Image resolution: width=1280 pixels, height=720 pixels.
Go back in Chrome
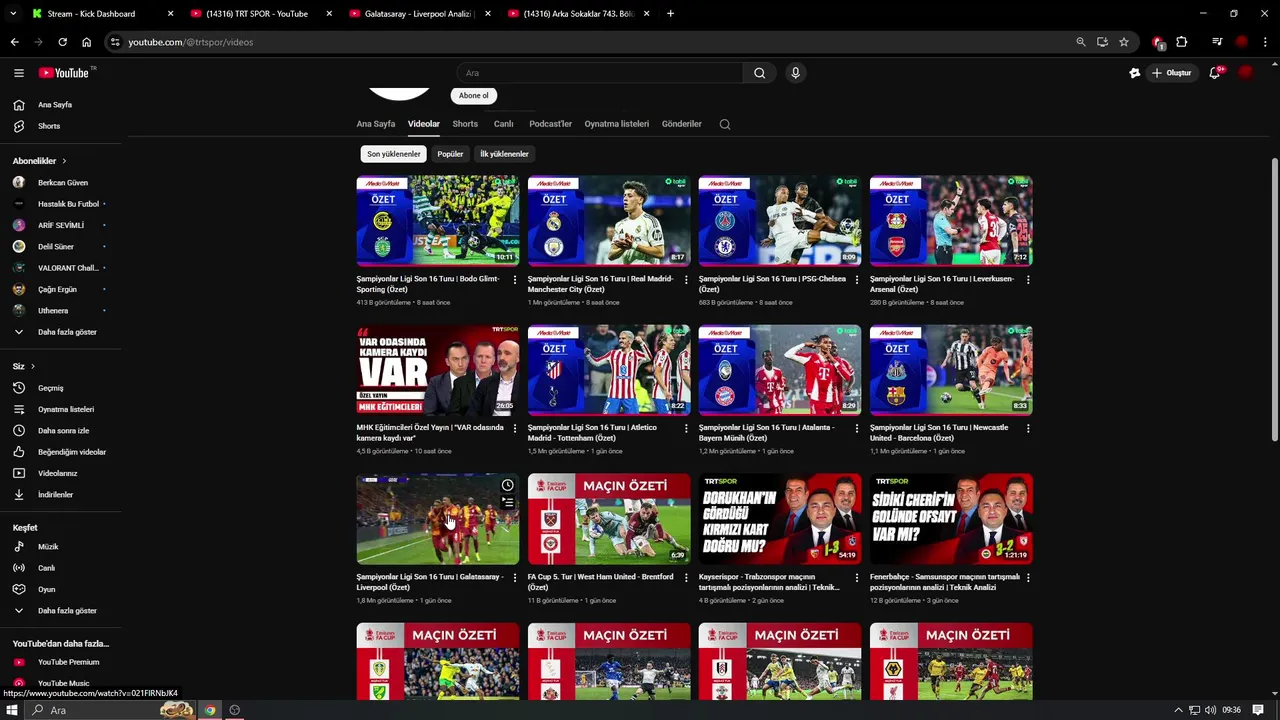[x=14, y=42]
